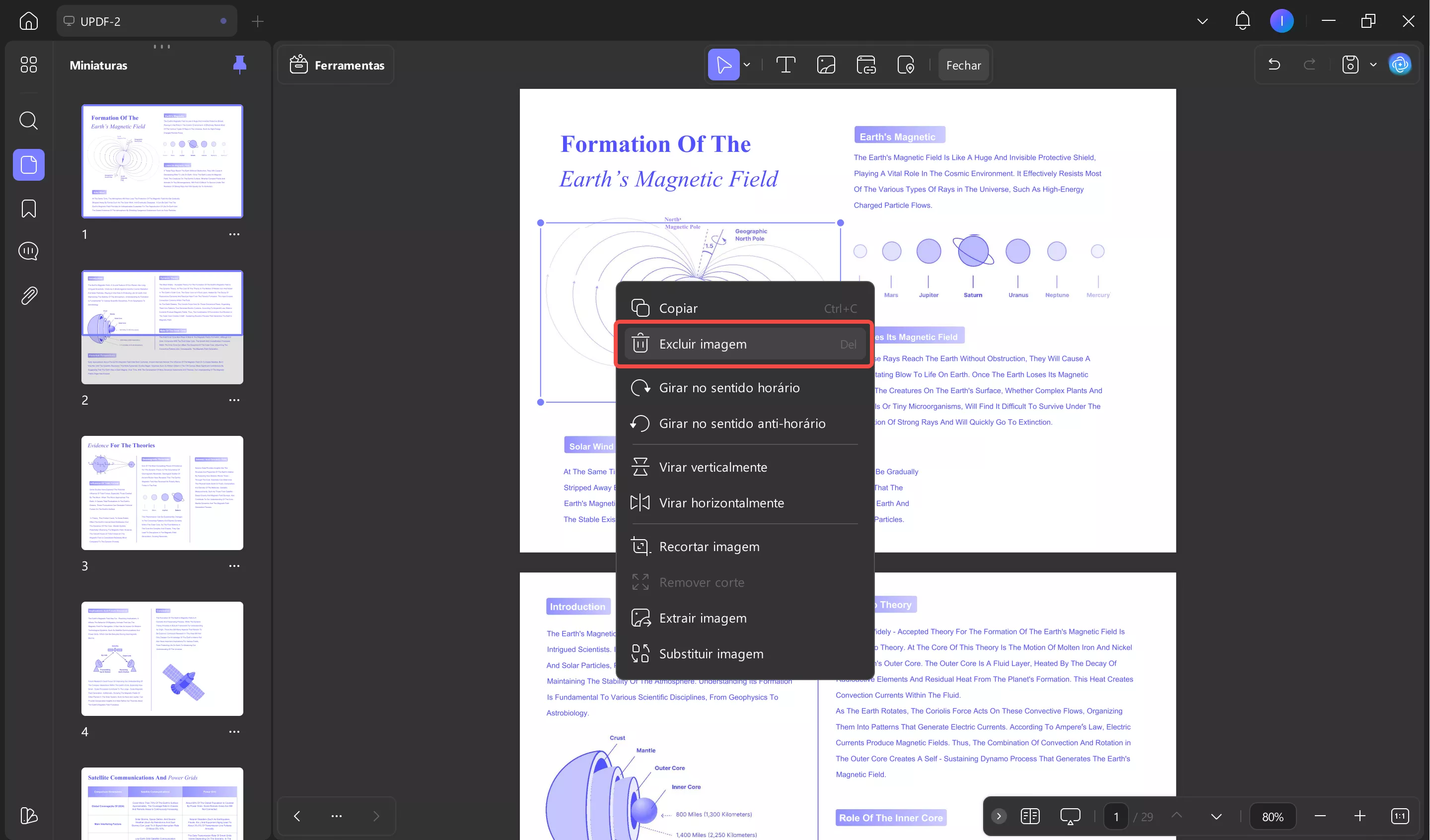Viewport: 1430px width, 840px height.
Task: Click the Fechar button
Action: (963, 65)
